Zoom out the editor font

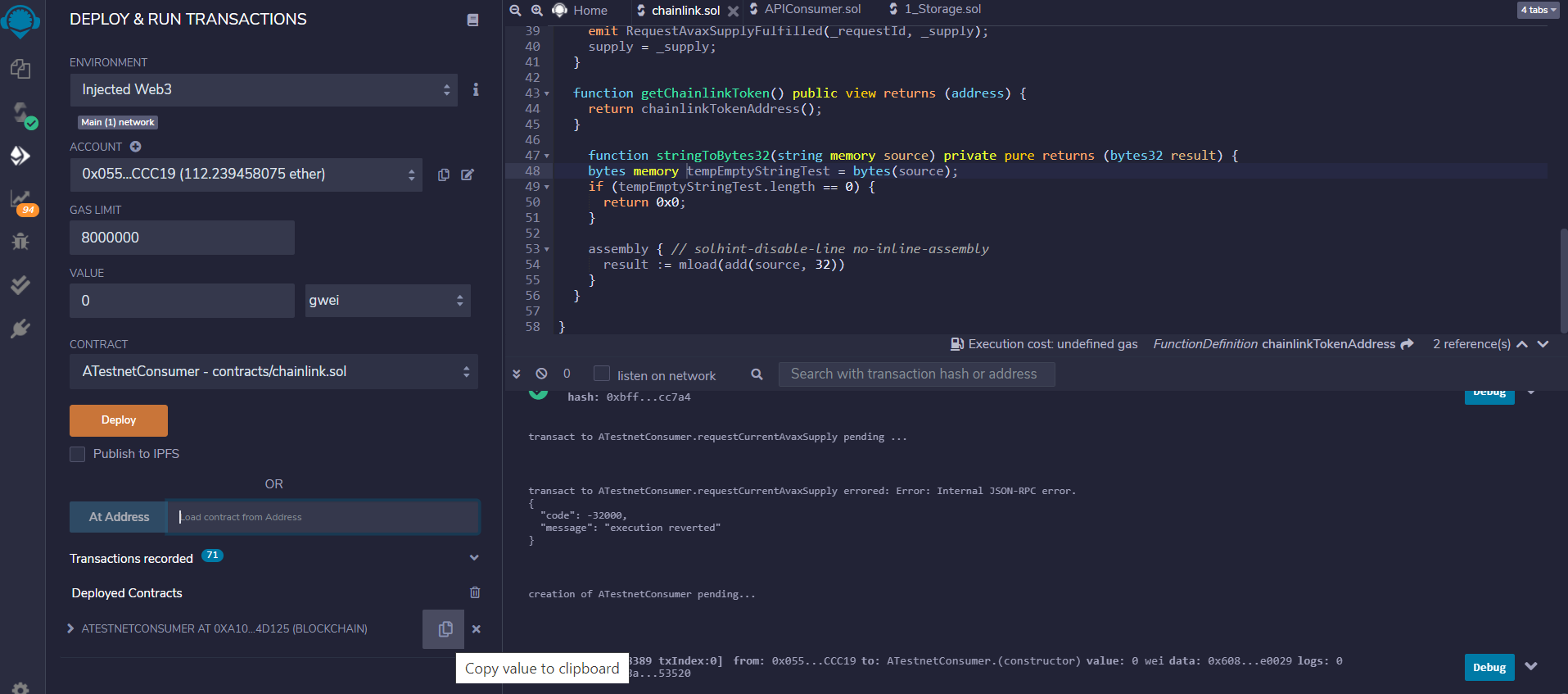(515, 10)
